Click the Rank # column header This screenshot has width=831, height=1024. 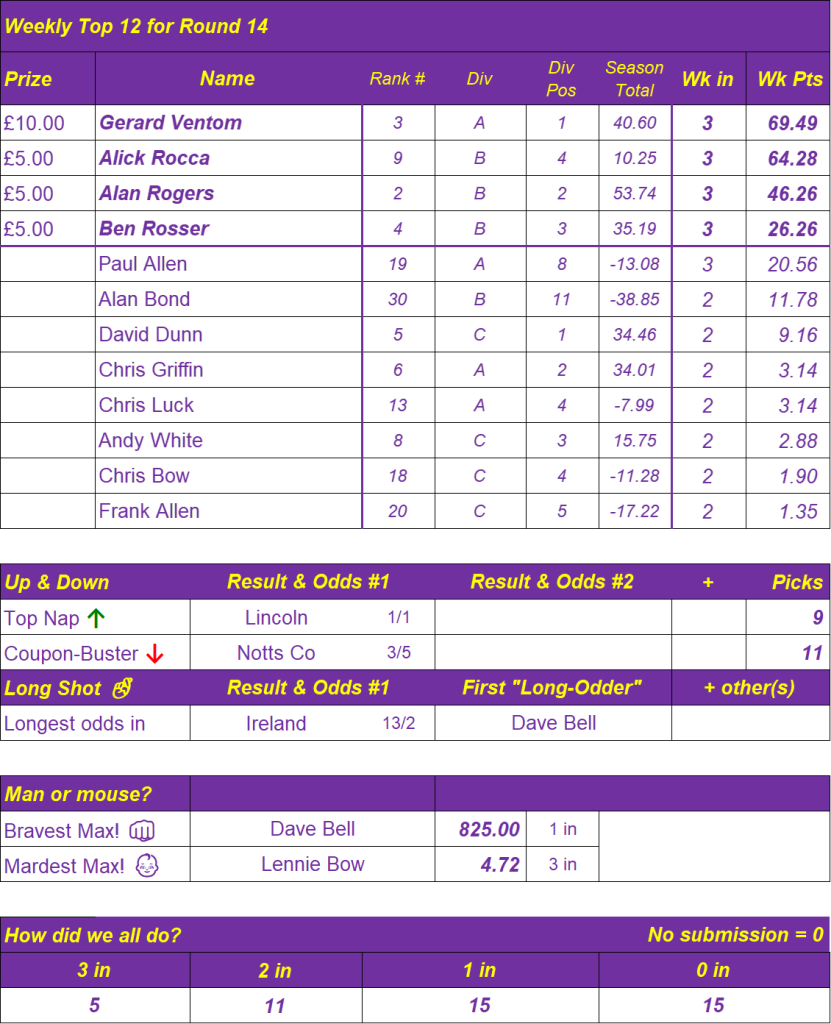397,79
